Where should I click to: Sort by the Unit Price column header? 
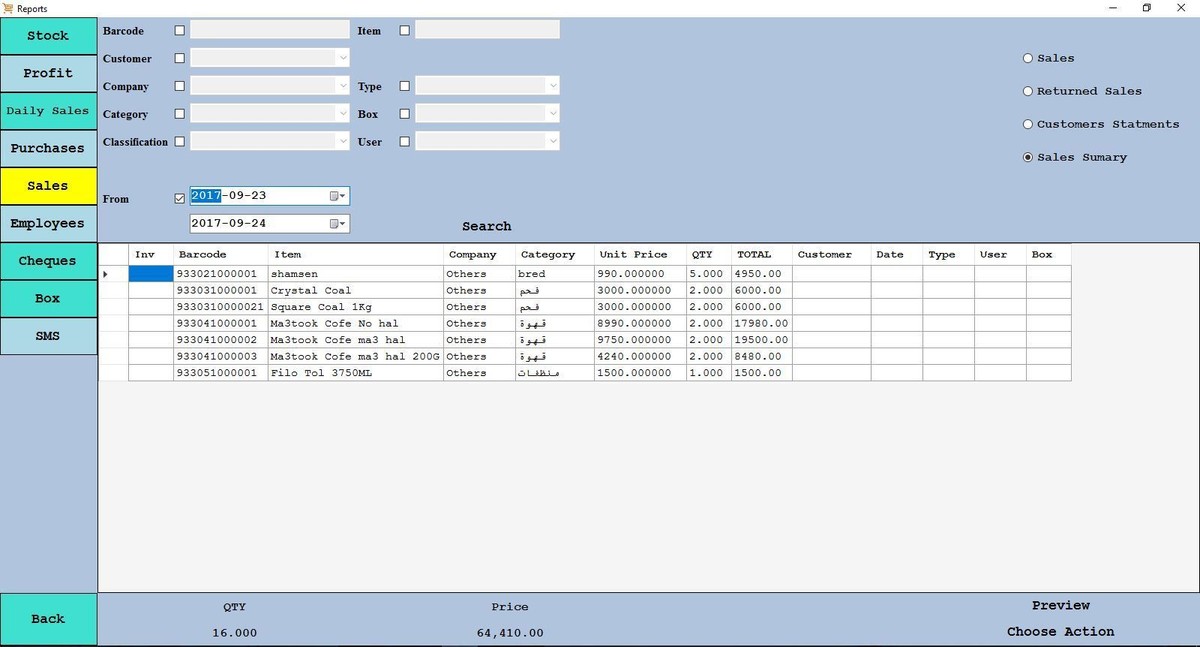633,255
